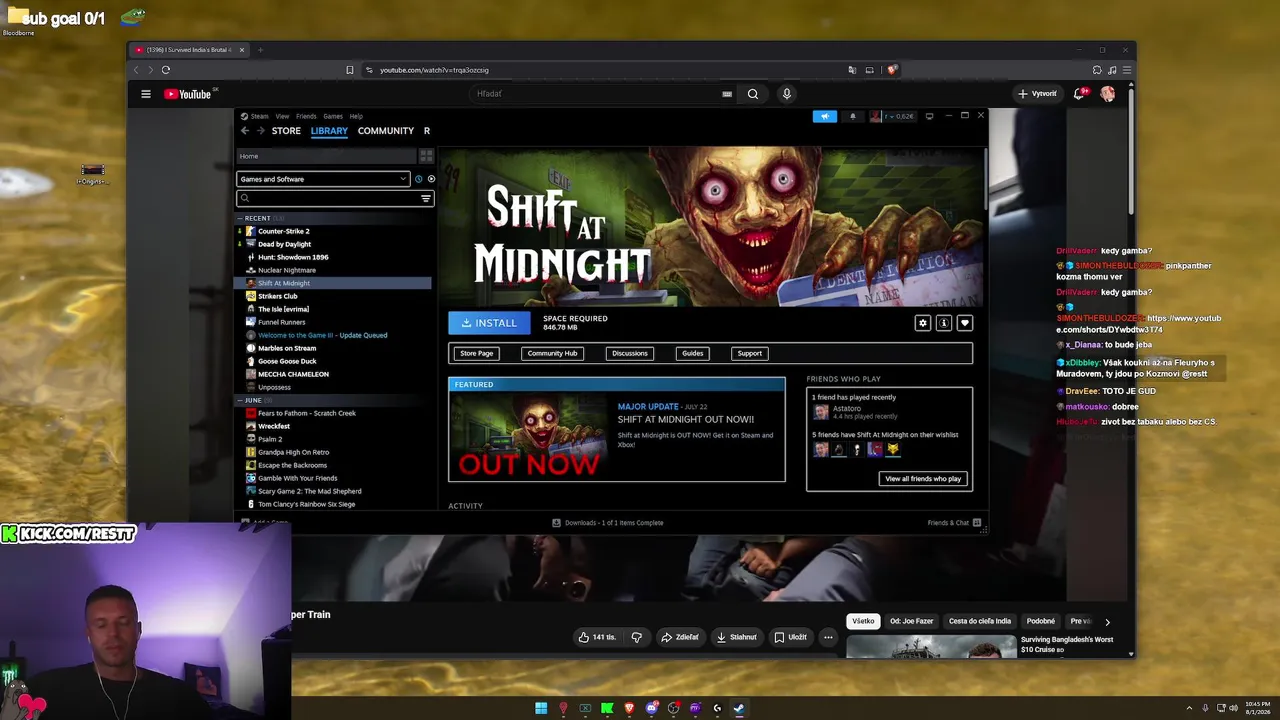
Task: Switch to the LIBRARY tab in Steam
Action: (329, 131)
